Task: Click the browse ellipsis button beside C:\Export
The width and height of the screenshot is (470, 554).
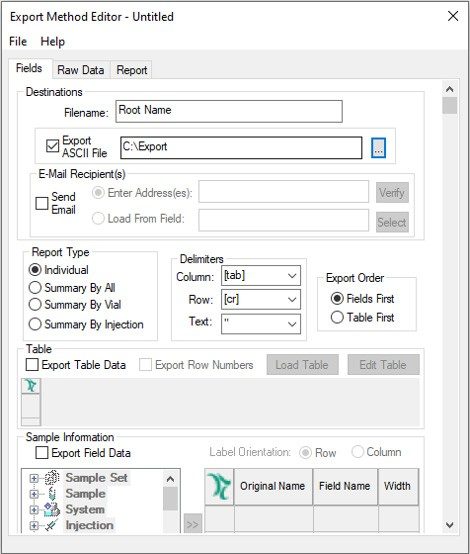Action: 378,148
